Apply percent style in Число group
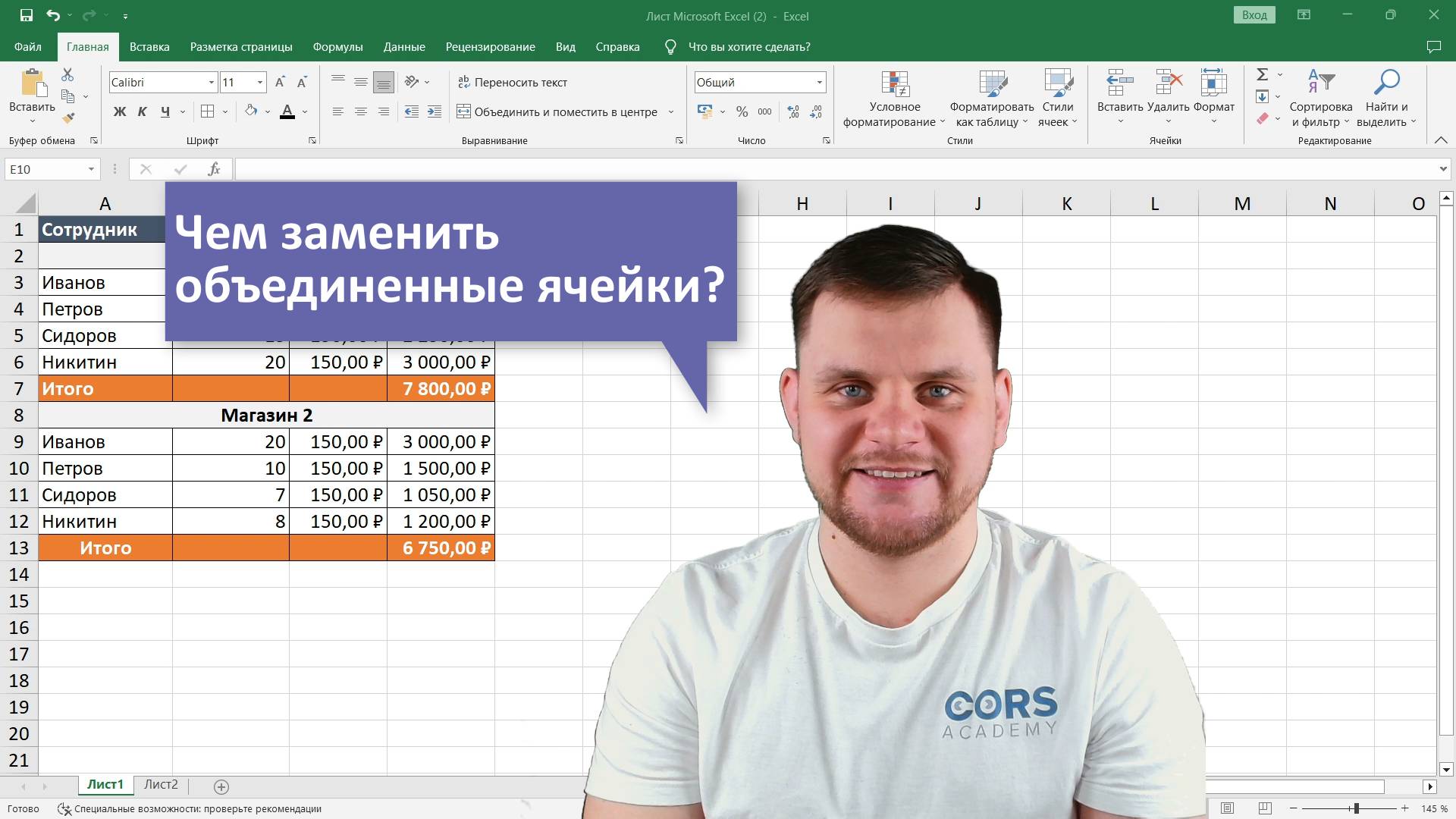 click(x=742, y=111)
